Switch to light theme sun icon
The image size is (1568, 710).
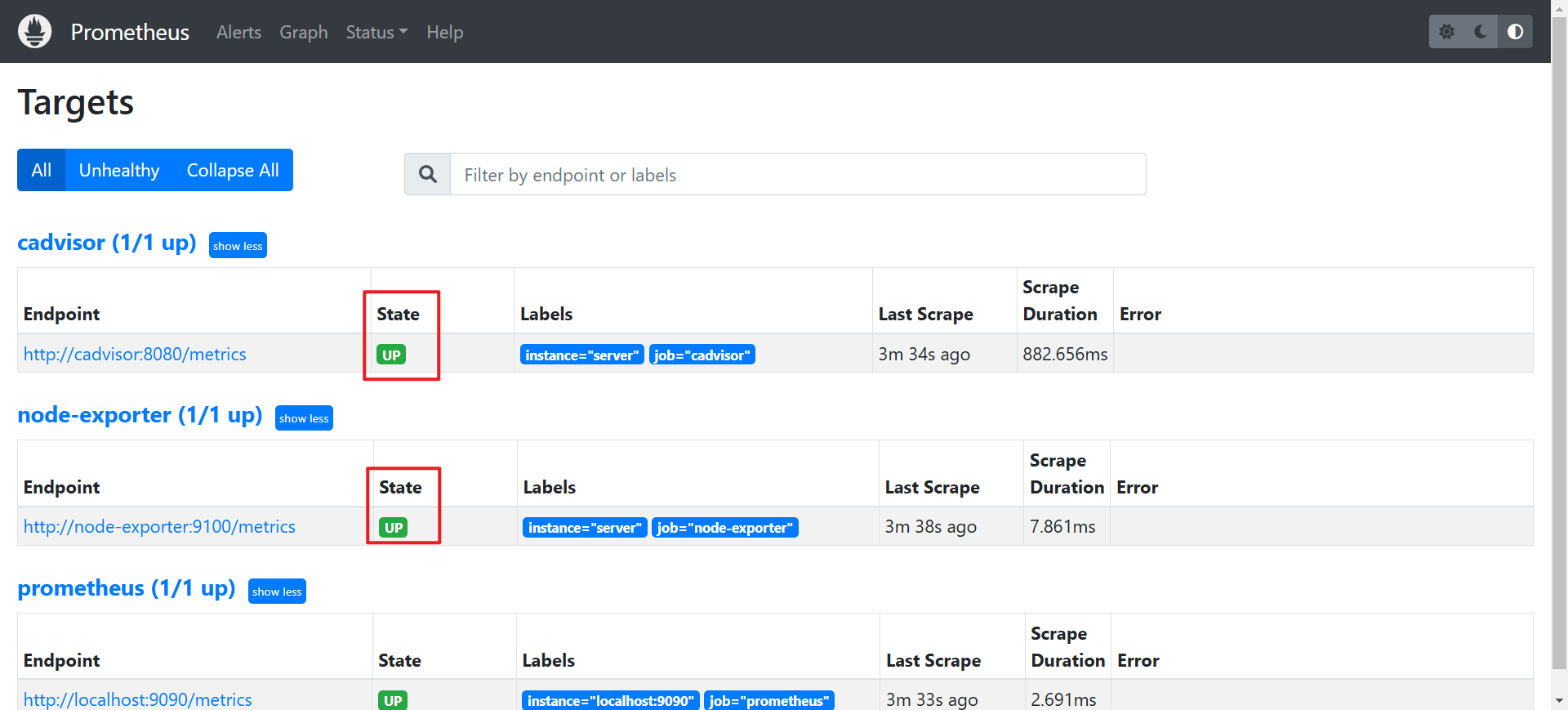1446,32
